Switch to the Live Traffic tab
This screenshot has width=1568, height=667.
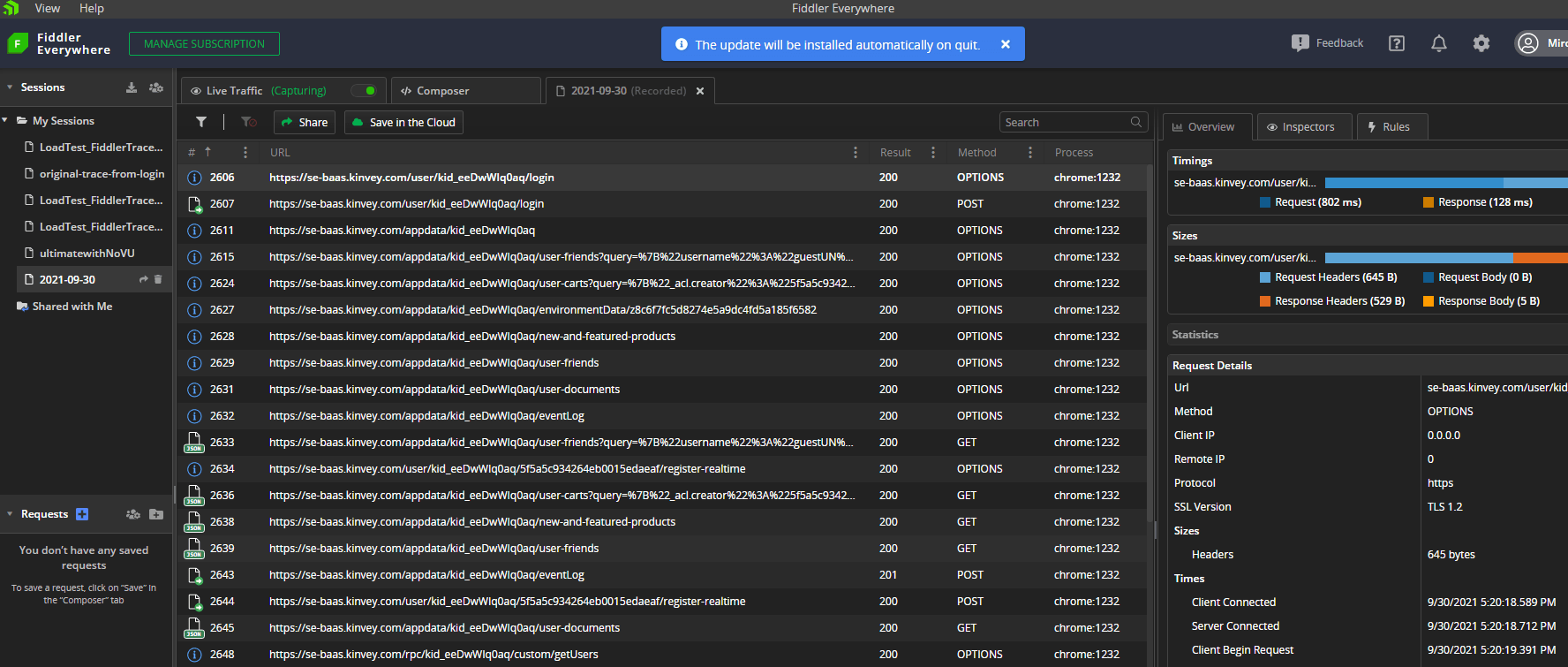point(284,90)
